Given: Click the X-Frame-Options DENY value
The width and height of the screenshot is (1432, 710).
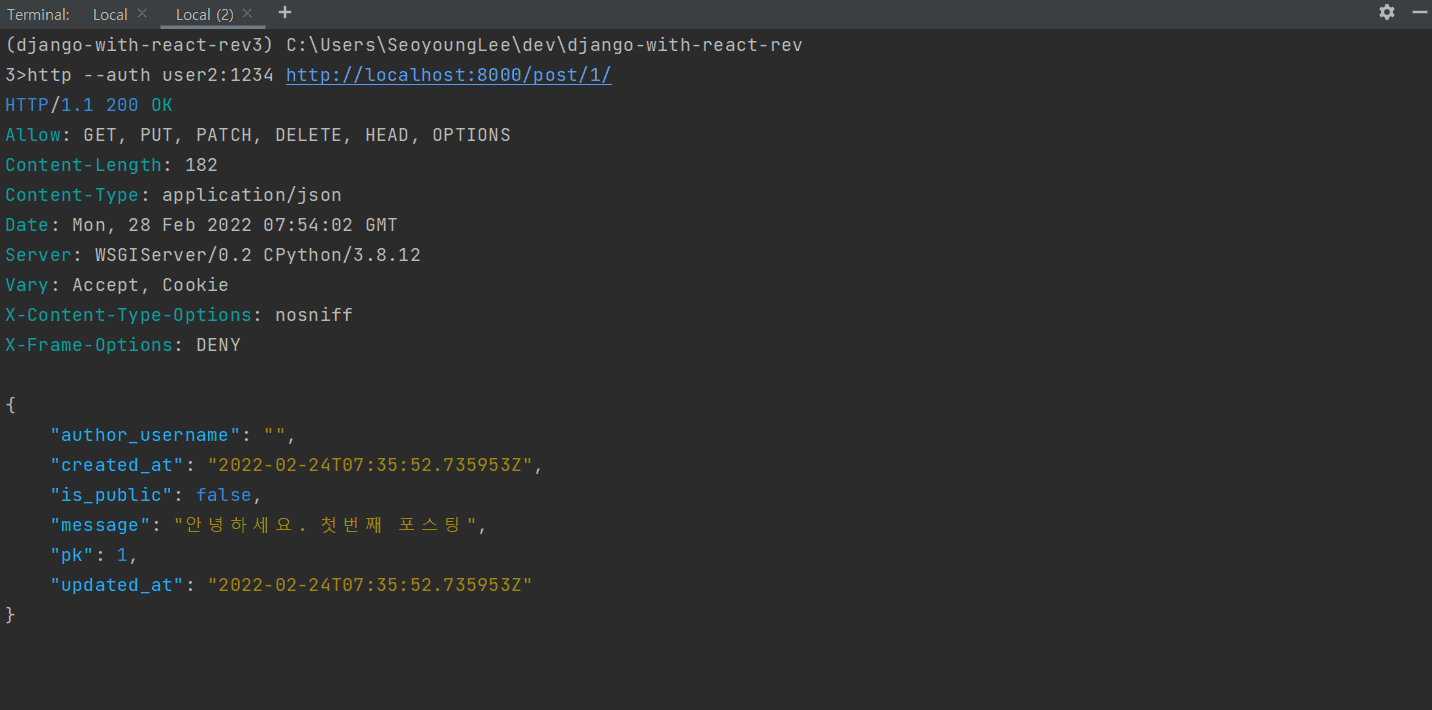Looking at the screenshot, I should pyautogui.click(x=218, y=345).
